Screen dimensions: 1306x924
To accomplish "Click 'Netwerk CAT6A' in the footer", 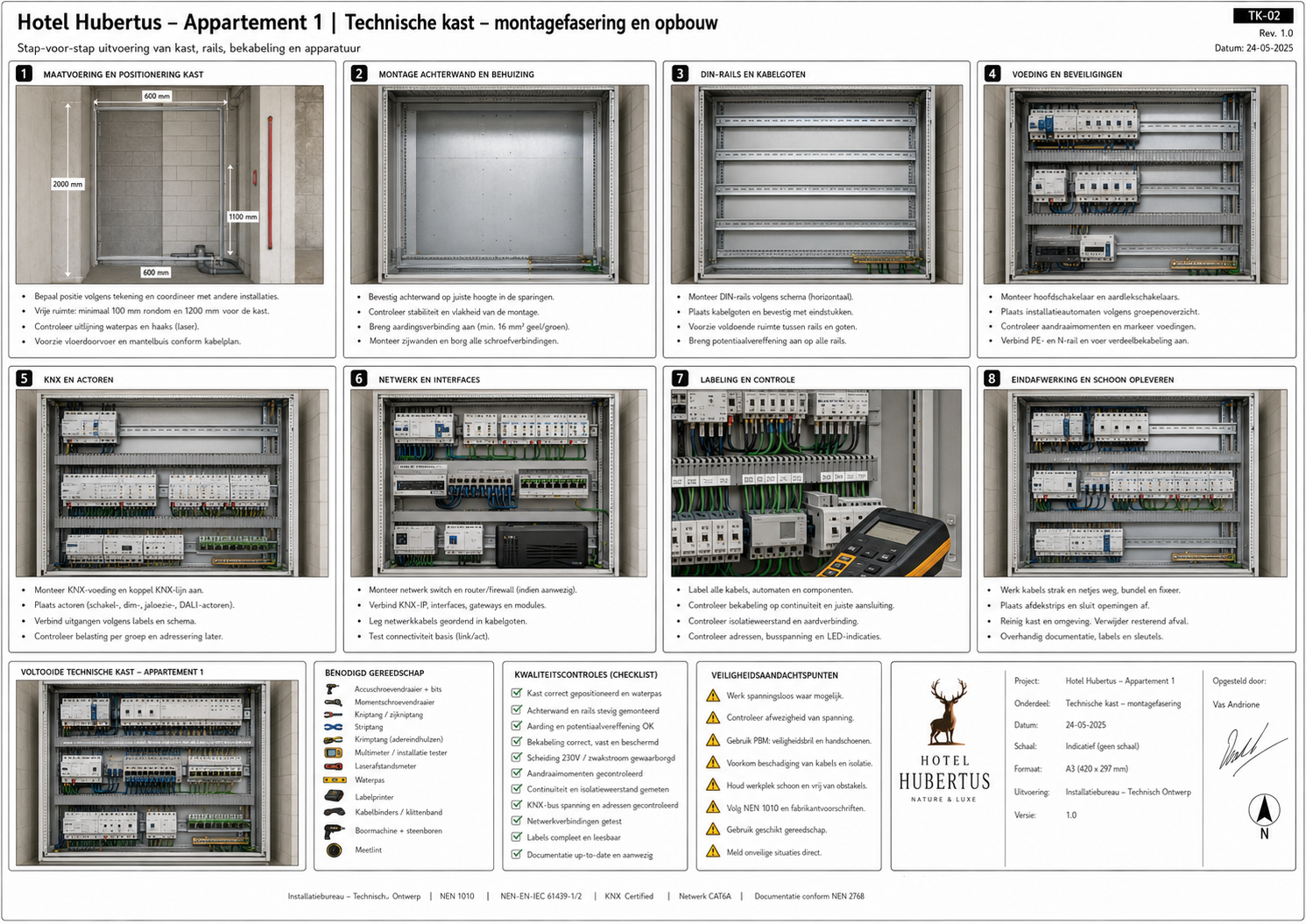I will click(x=704, y=896).
